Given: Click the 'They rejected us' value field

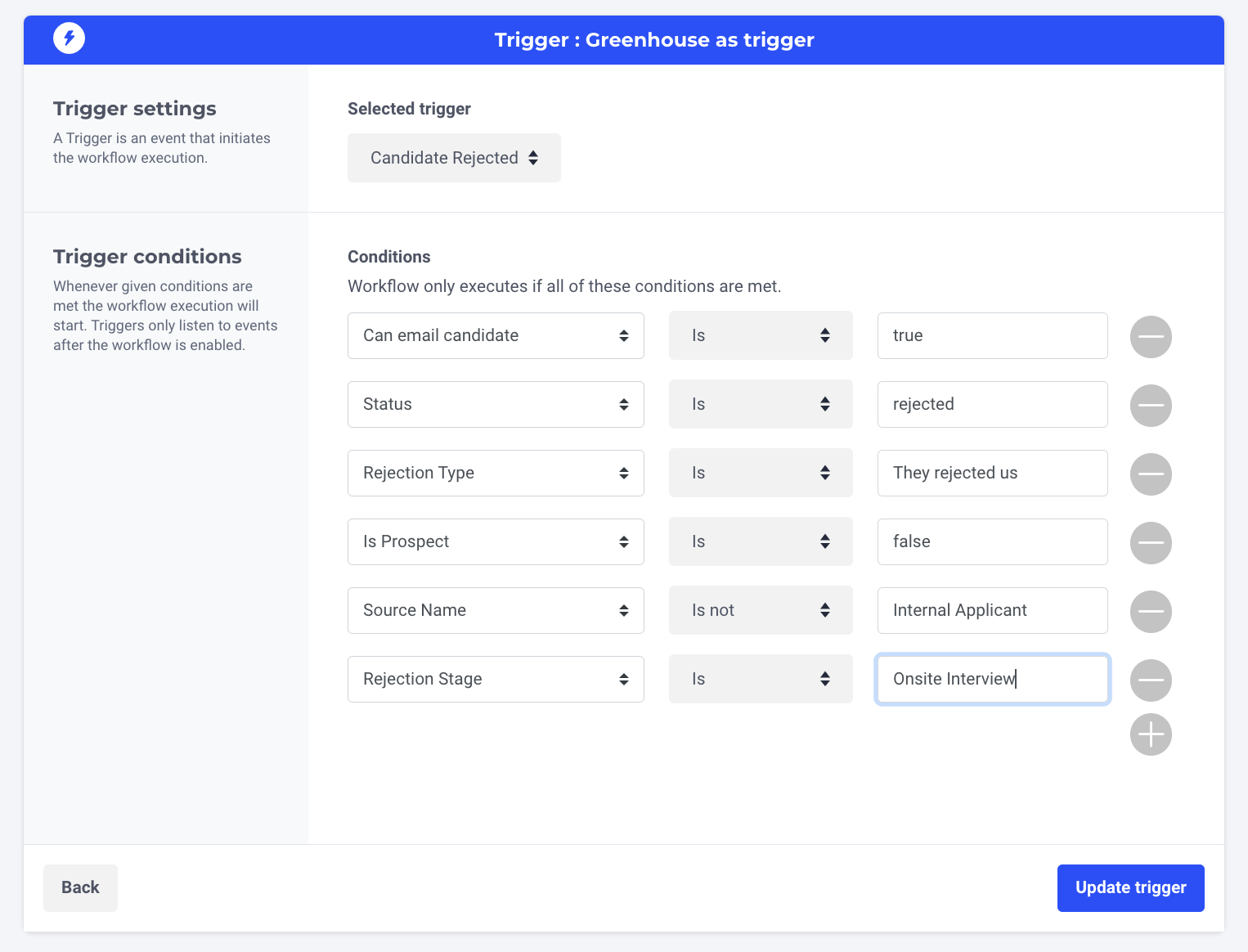Looking at the screenshot, I should click(x=993, y=473).
